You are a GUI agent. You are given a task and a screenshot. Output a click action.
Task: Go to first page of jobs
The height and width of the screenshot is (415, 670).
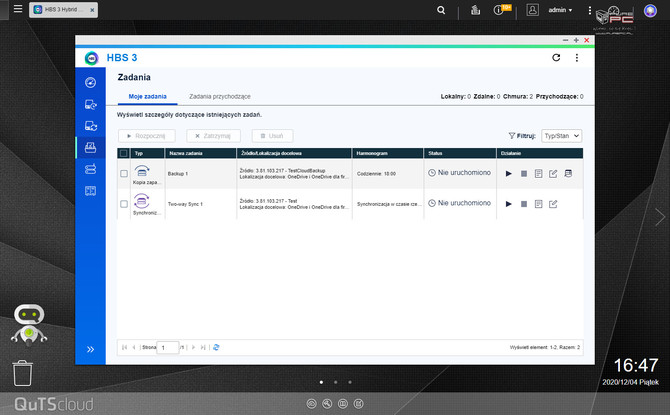click(124, 347)
